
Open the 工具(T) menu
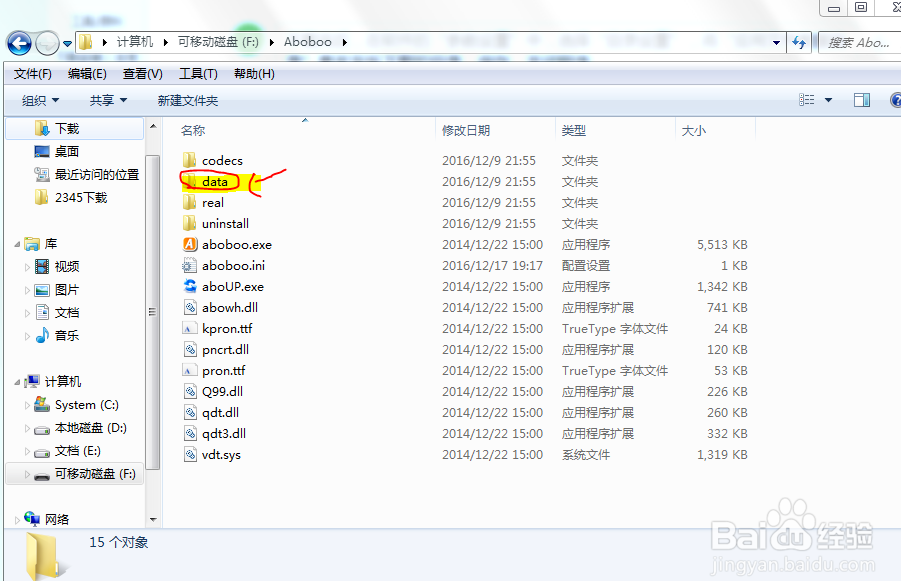coord(198,74)
